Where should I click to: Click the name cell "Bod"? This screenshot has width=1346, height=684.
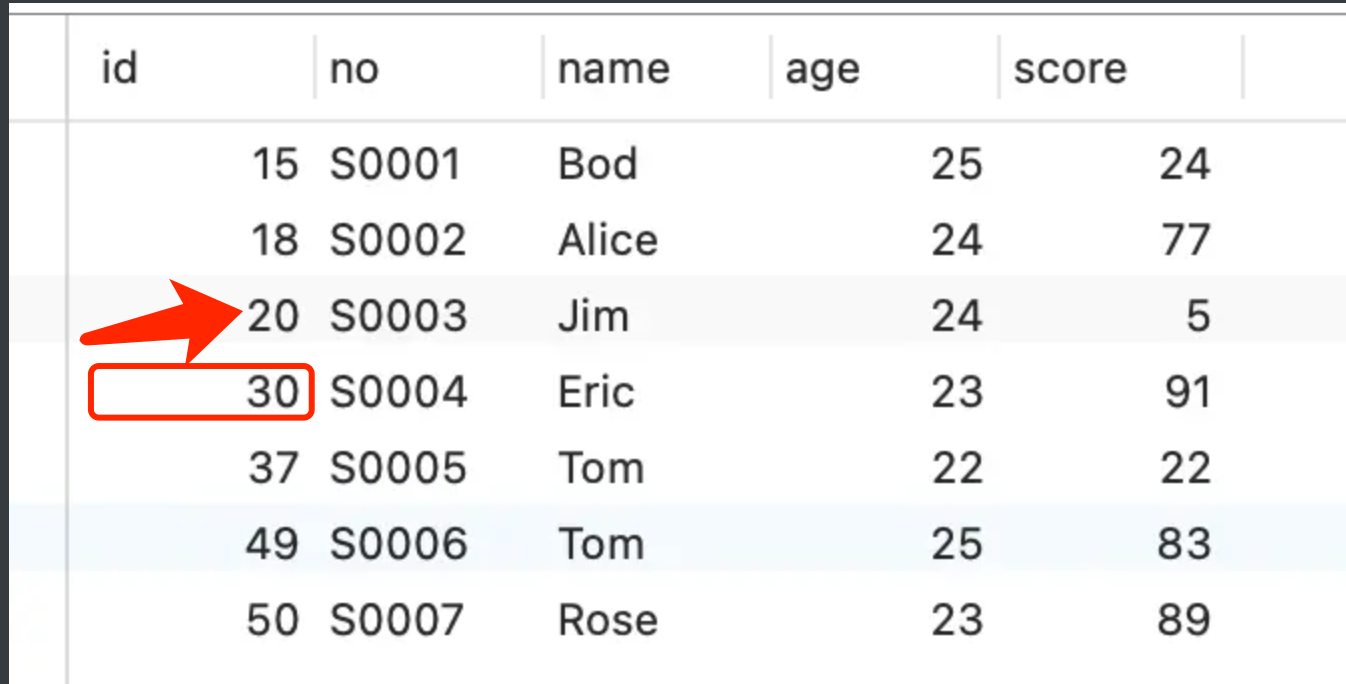(597, 164)
